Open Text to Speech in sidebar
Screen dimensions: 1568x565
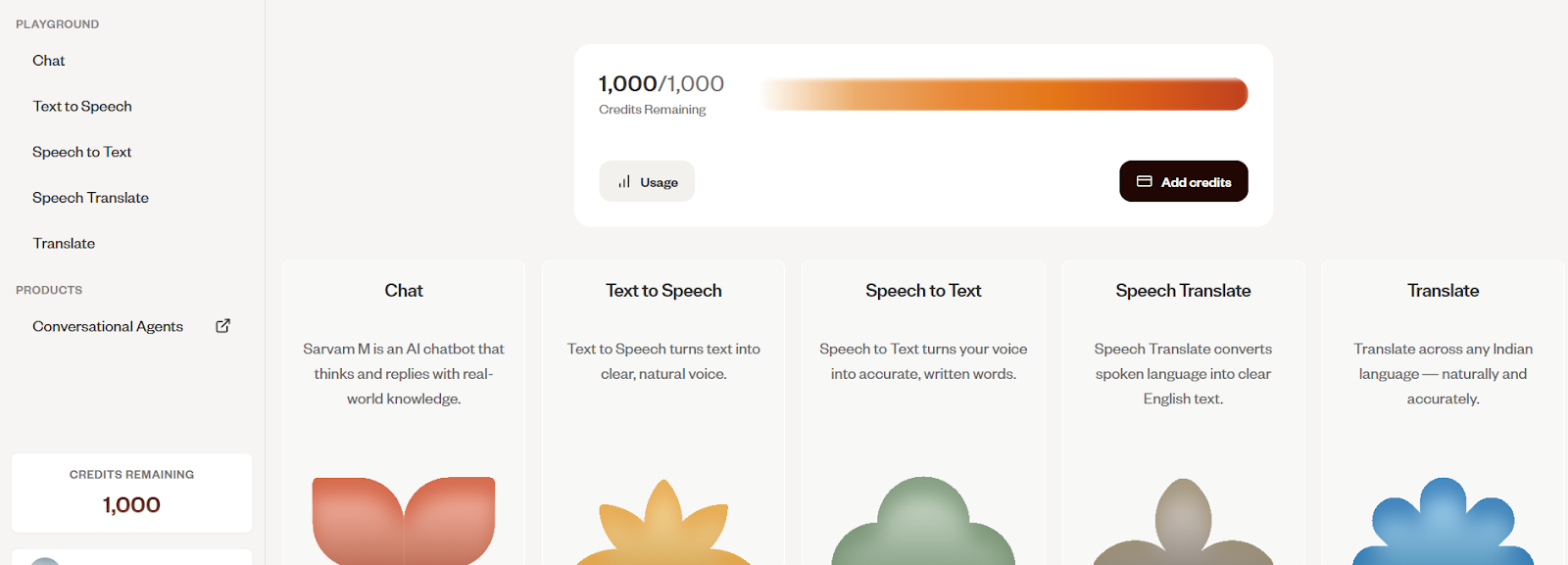point(82,106)
